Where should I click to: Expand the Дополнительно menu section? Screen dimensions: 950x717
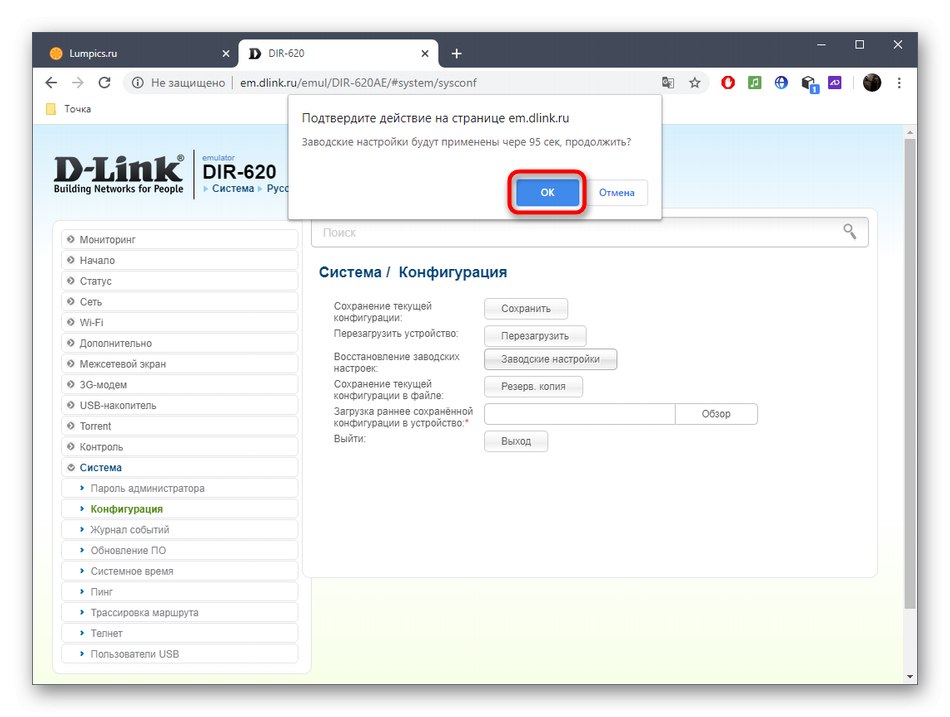pyautogui.click(x=179, y=343)
